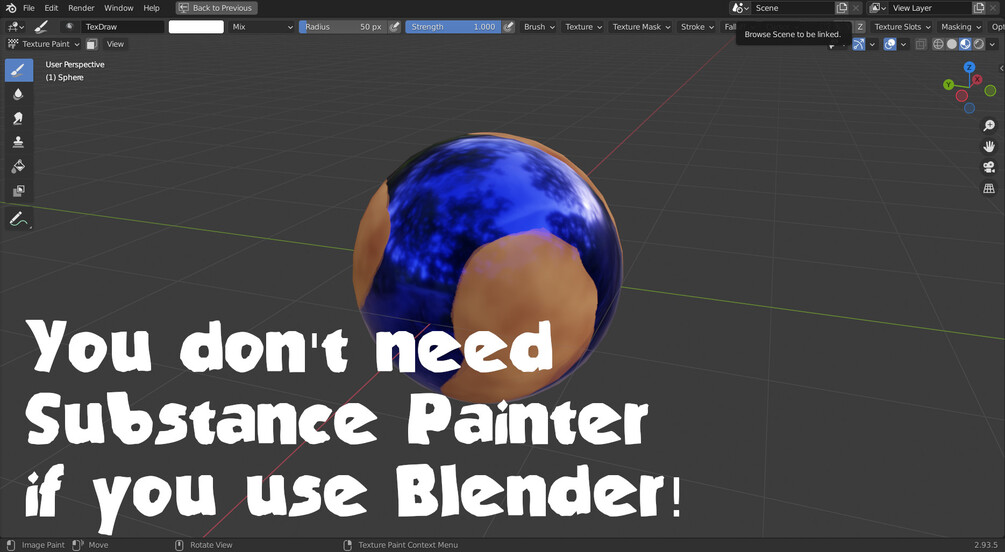1005x552 pixels.
Task: Open the editor type dropdown
Action: pyautogui.click(x=15, y=27)
